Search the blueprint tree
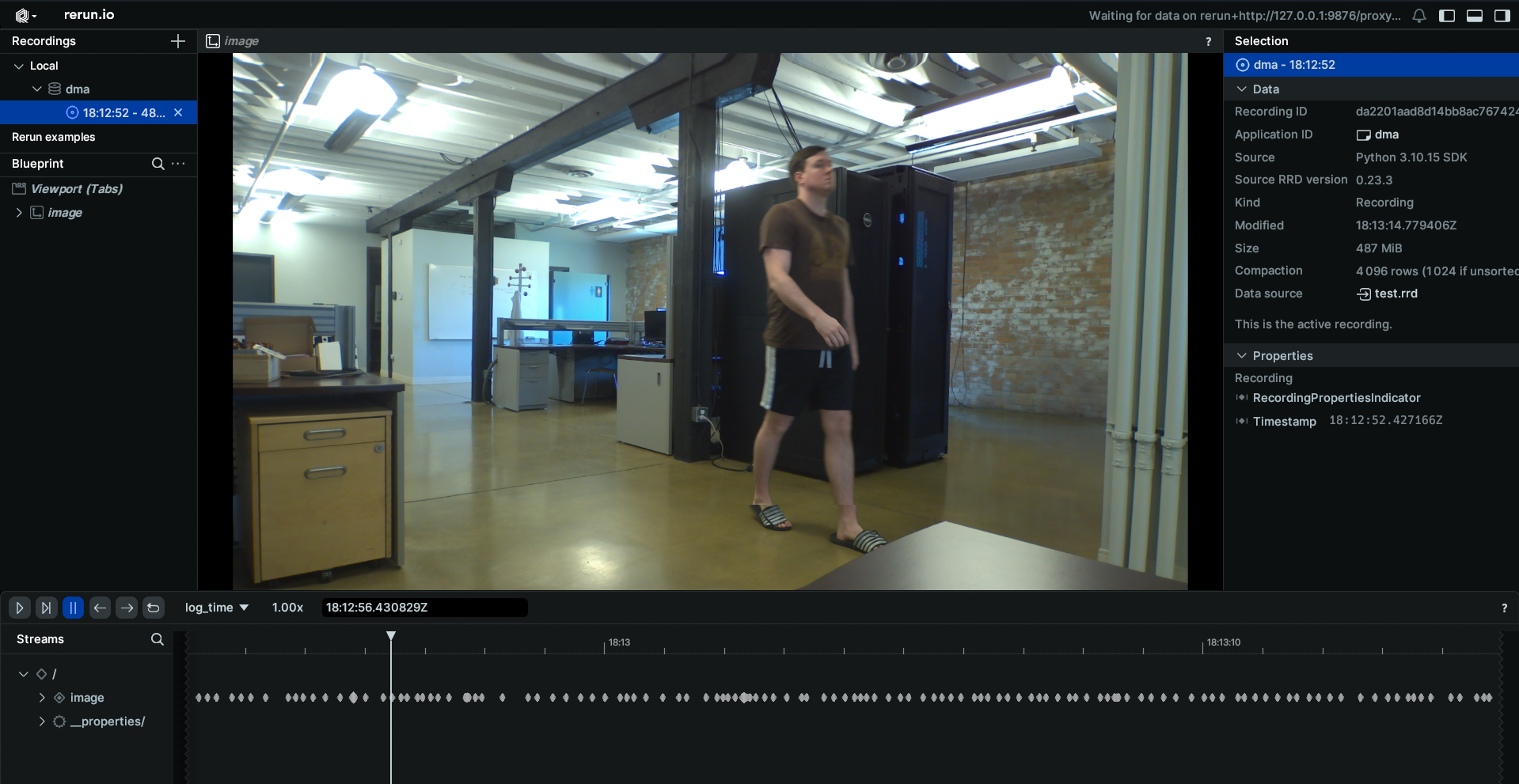Viewport: 1519px width, 784px height. coord(158,164)
